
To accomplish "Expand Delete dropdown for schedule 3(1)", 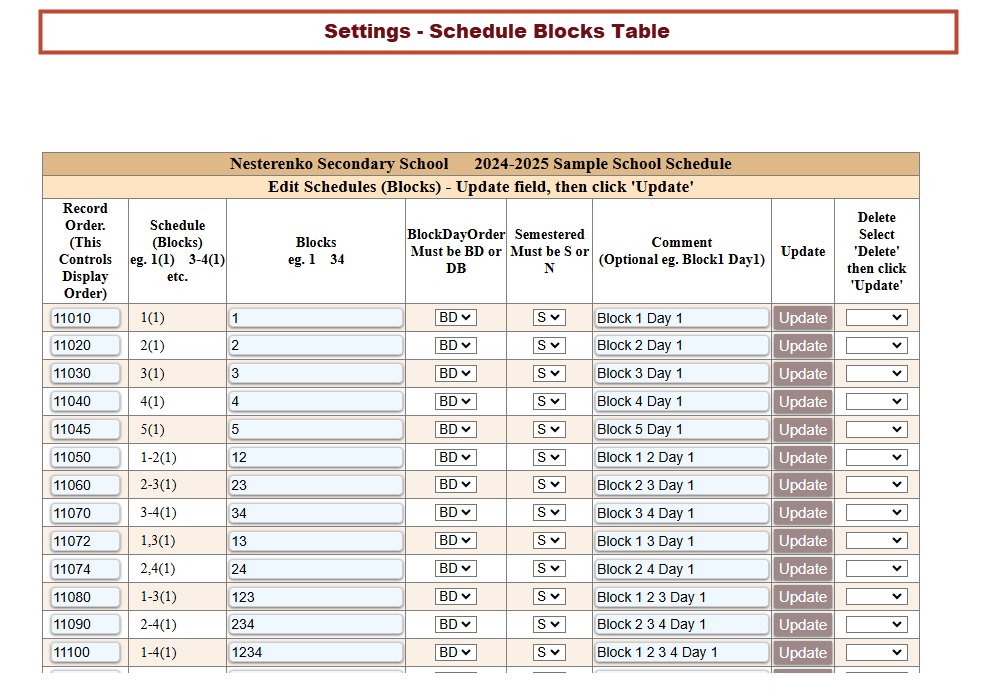I will click(x=876, y=374).
